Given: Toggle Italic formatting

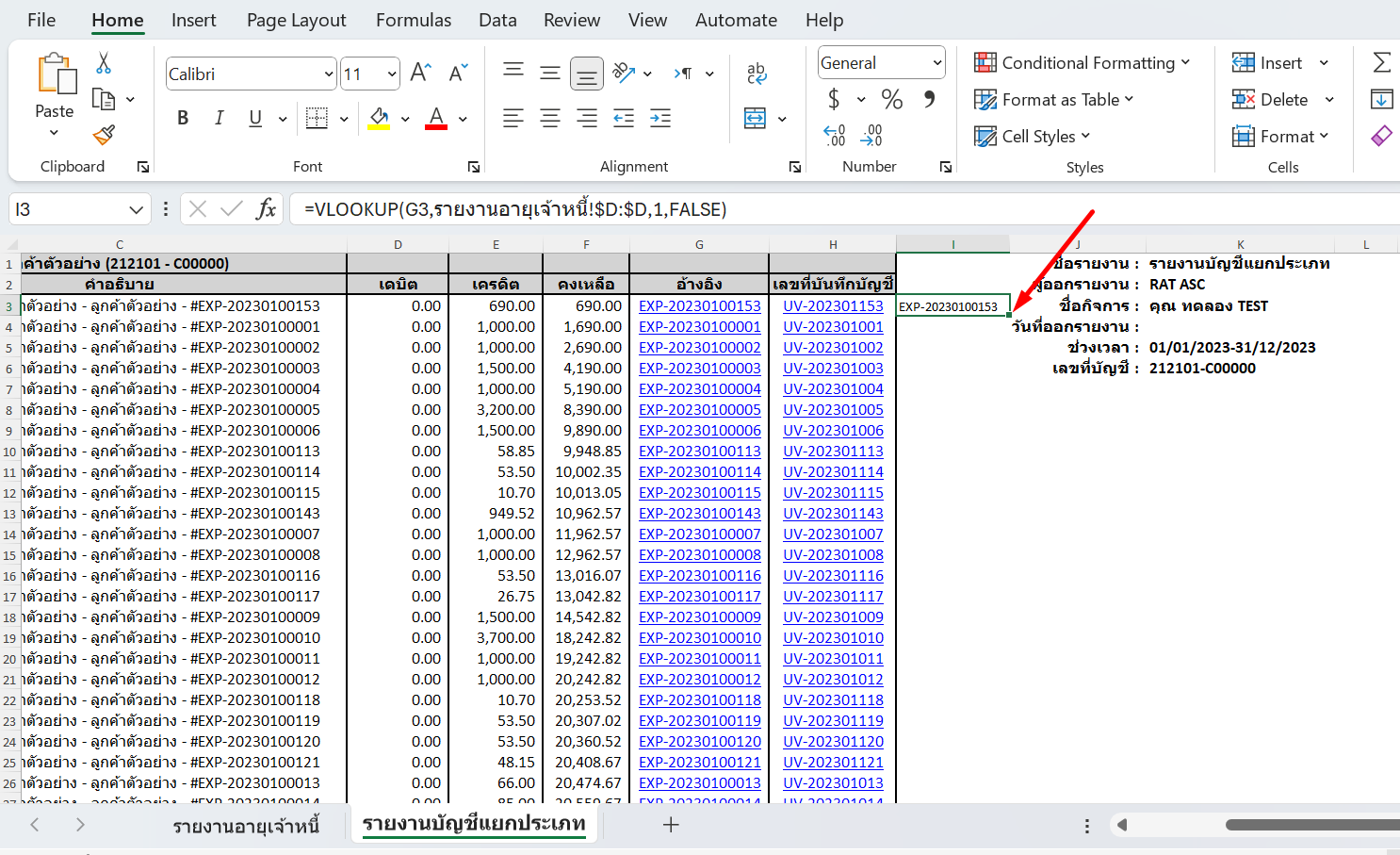Looking at the screenshot, I should point(219,118).
